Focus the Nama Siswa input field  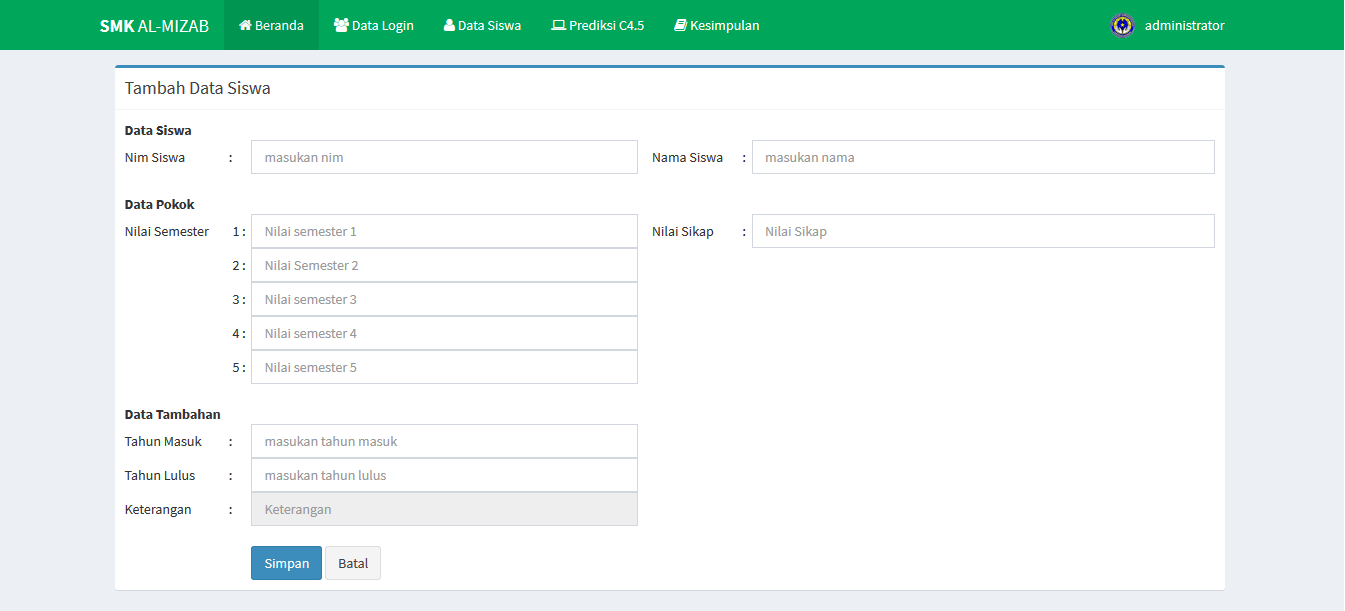coord(983,157)
